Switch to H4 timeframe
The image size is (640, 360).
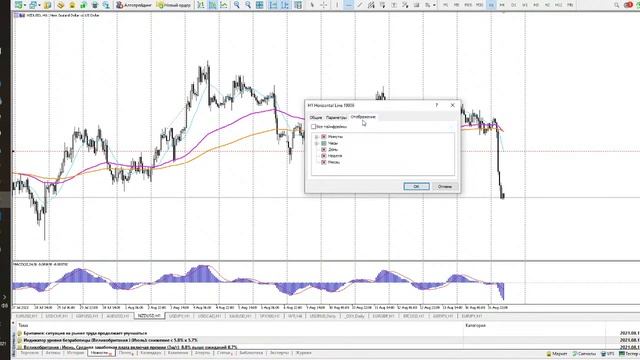(502, 5)
